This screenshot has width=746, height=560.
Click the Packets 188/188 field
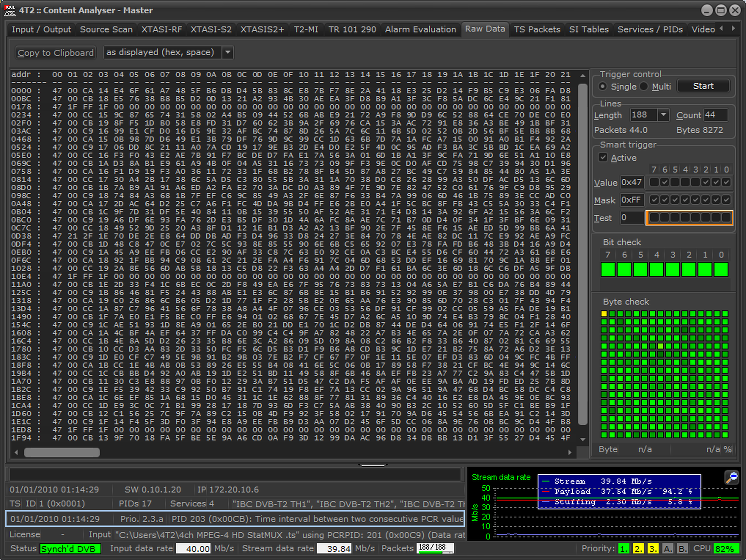tap(435, 549)
